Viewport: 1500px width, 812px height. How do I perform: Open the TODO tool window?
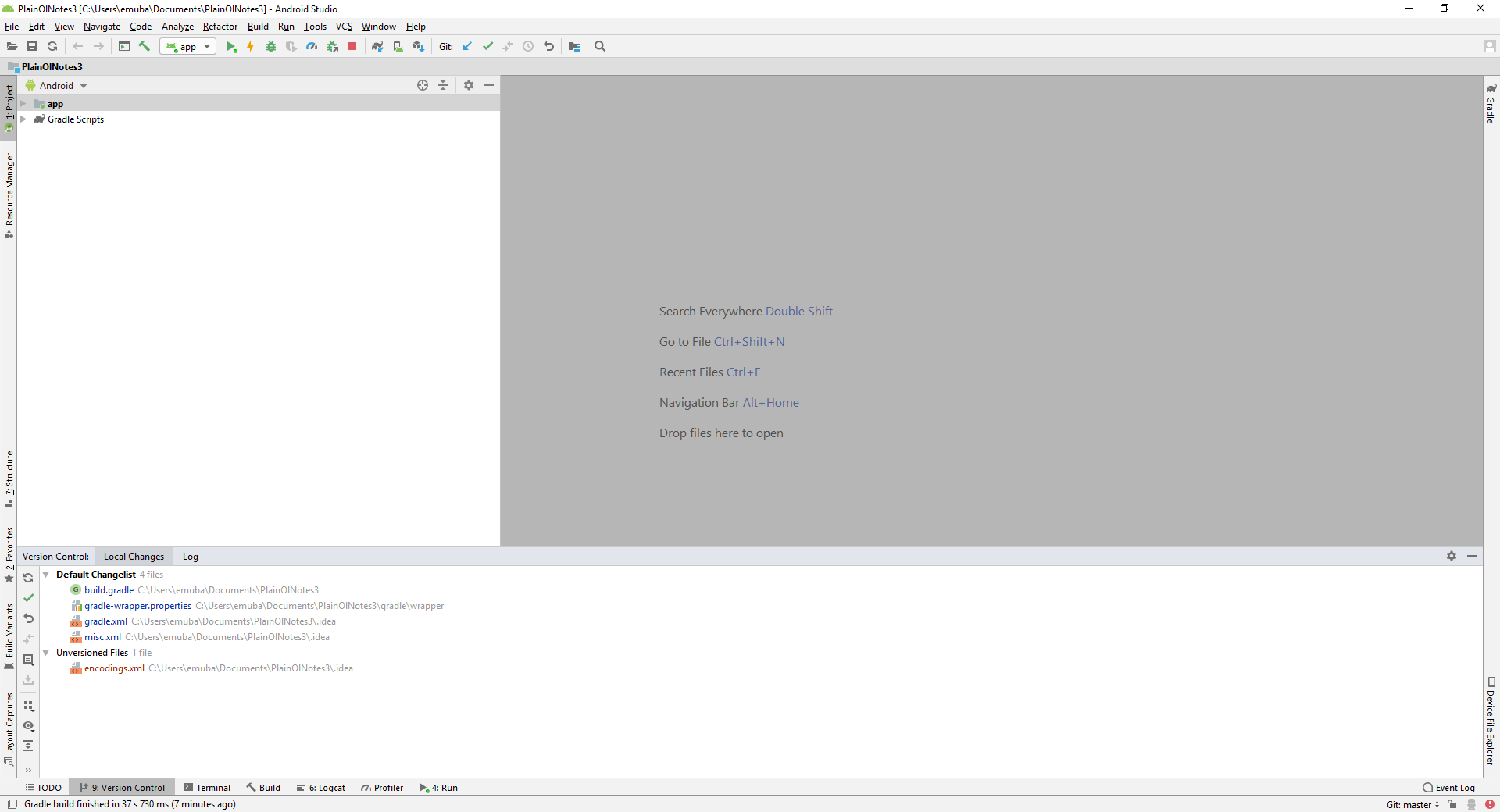coord(43,788)
